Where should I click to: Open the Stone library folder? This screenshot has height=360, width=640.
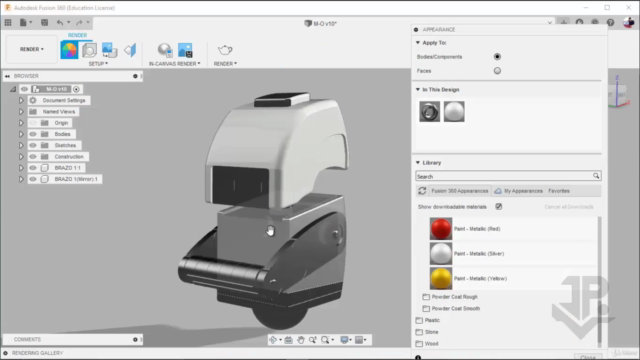point(427,332)
